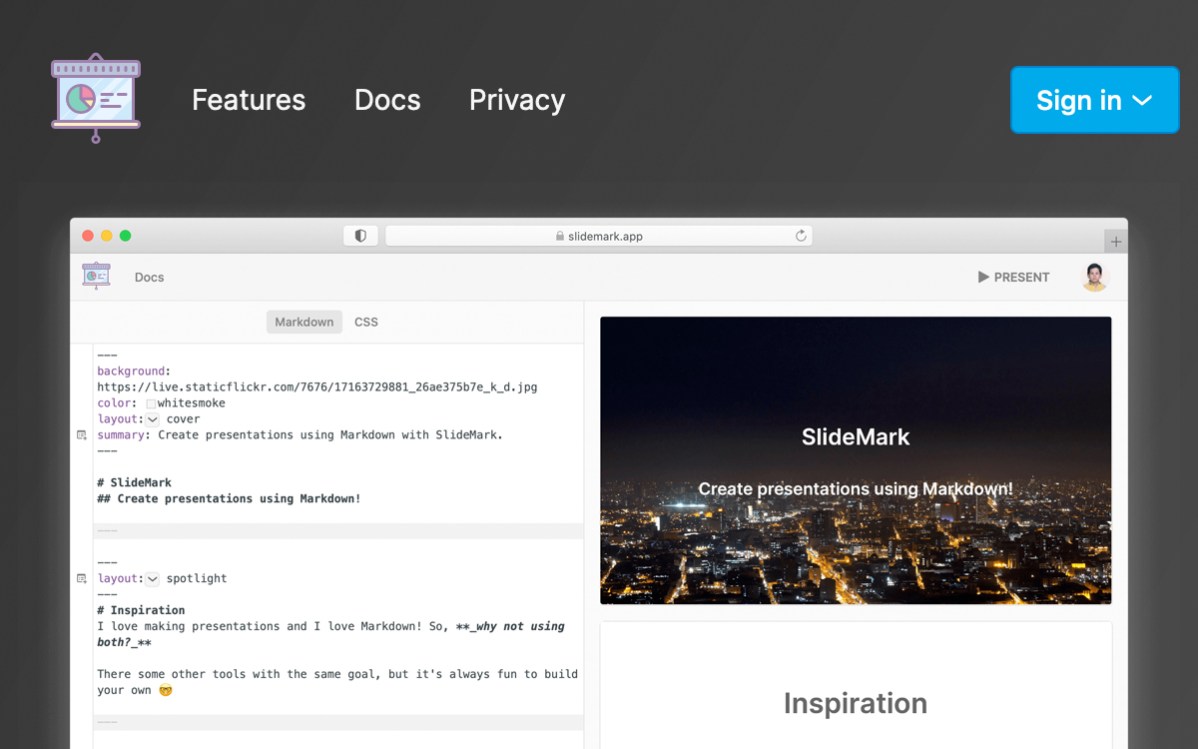Expand the Sign in dropdown chevron
Viewport: 1198px width, 749px height.
pyautogui.click(x=1142, y=100)
